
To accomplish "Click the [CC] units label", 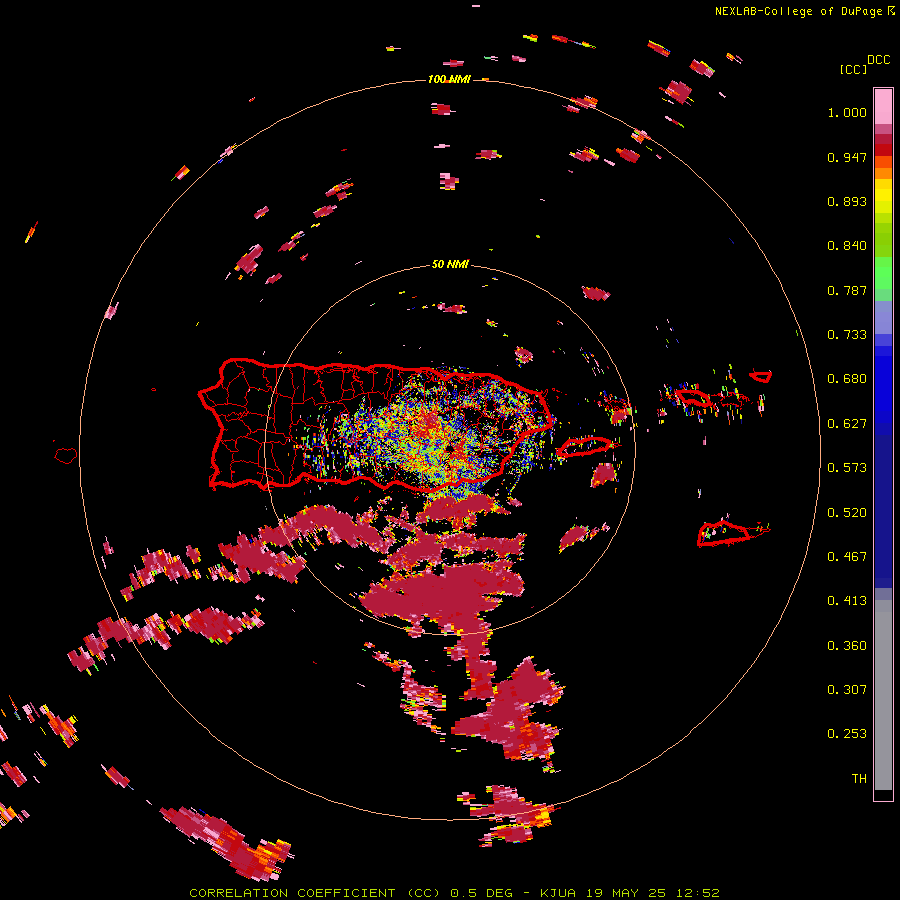I will coord(853,69).
